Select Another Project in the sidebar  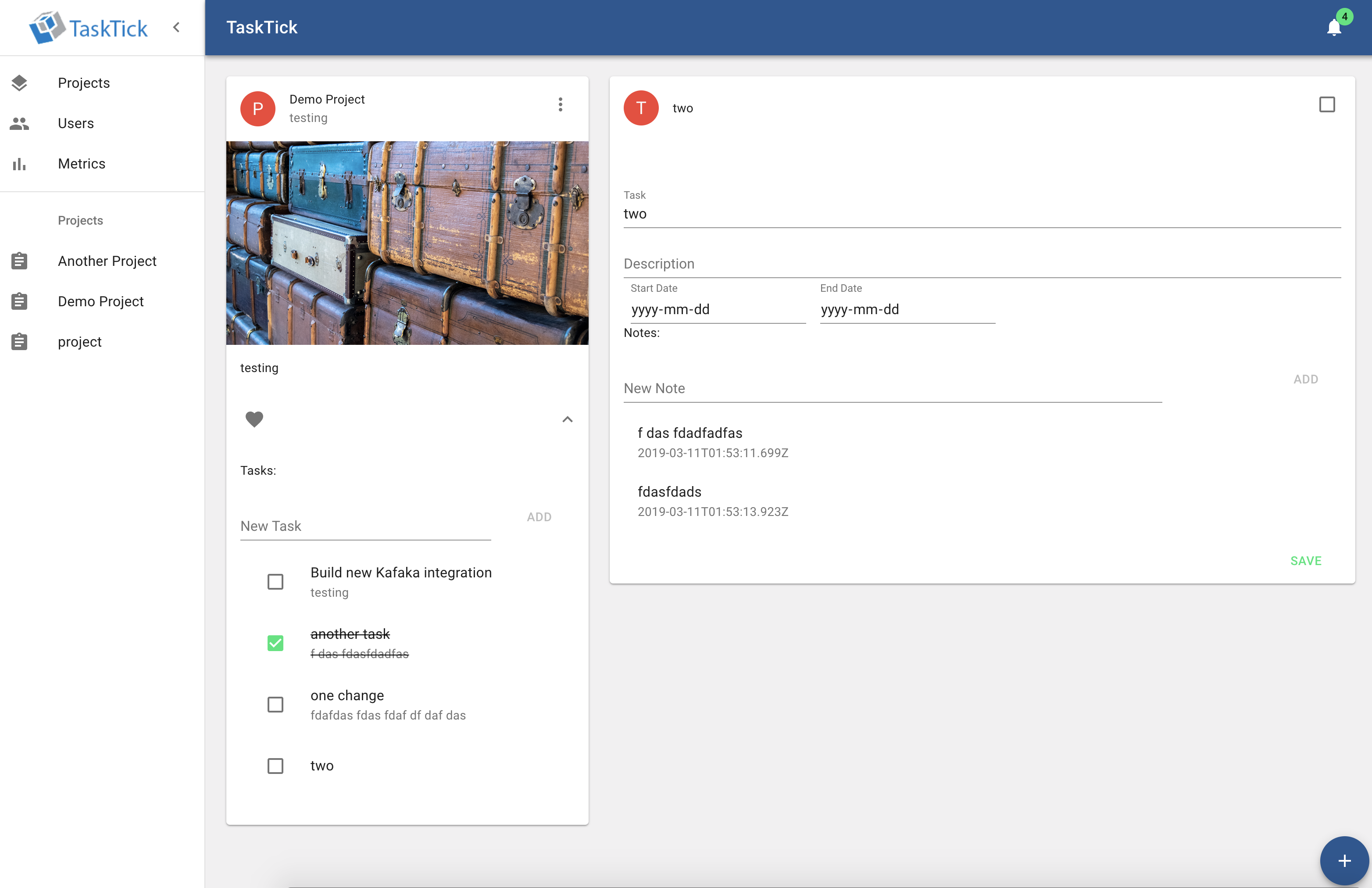click(107, 261)
